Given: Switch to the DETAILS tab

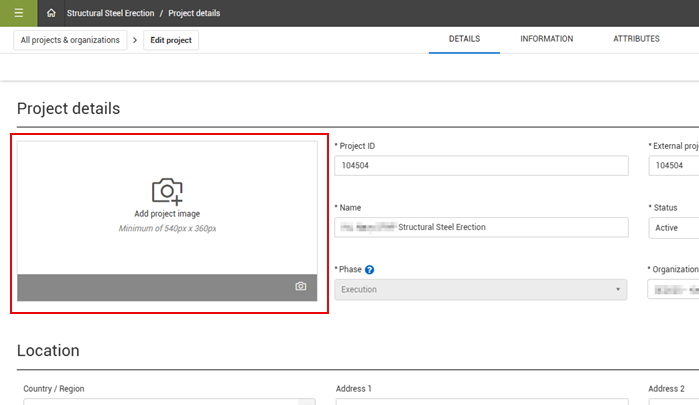Looking at the screenshot, I should (464, 39).
